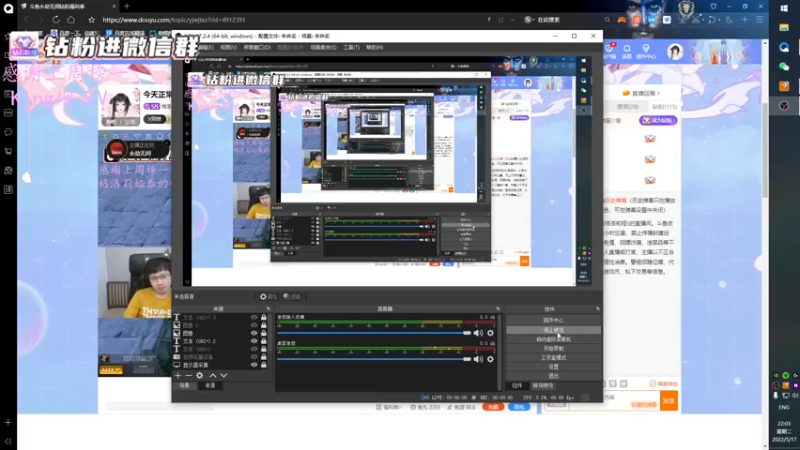Image resolution: width=800 pixels, height=450 pixels.
Task: Switch to OBS from the Windows taskbar icon
Action: (784, 106)
